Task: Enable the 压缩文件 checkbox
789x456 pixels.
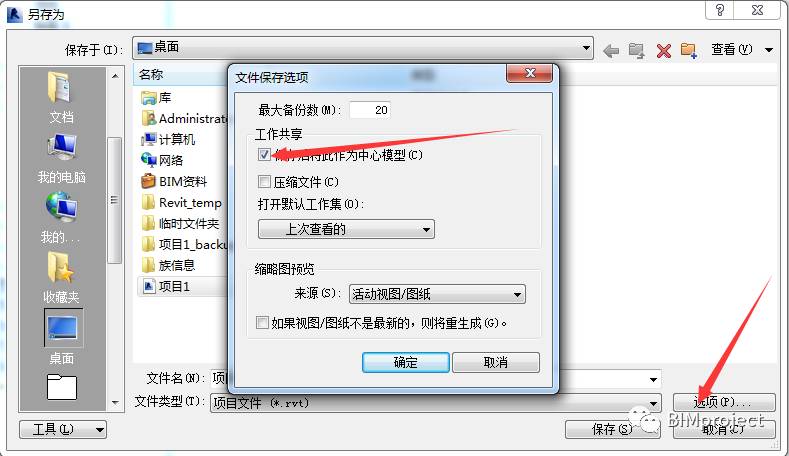Action: pos(264,181)
